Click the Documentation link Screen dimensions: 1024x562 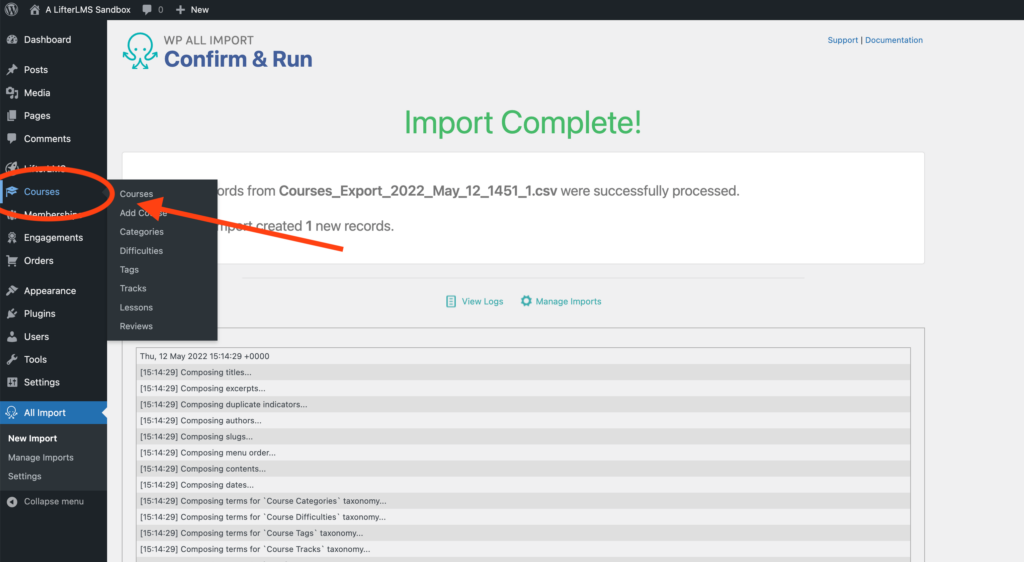pos(893,40)
